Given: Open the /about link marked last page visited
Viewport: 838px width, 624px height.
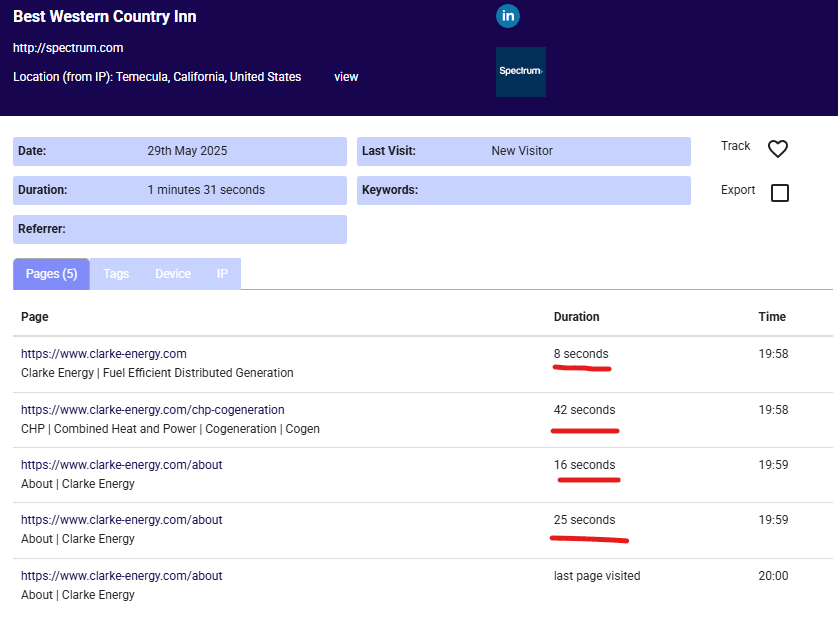Looking at the screenshot, I should click(x=121, y=576).
